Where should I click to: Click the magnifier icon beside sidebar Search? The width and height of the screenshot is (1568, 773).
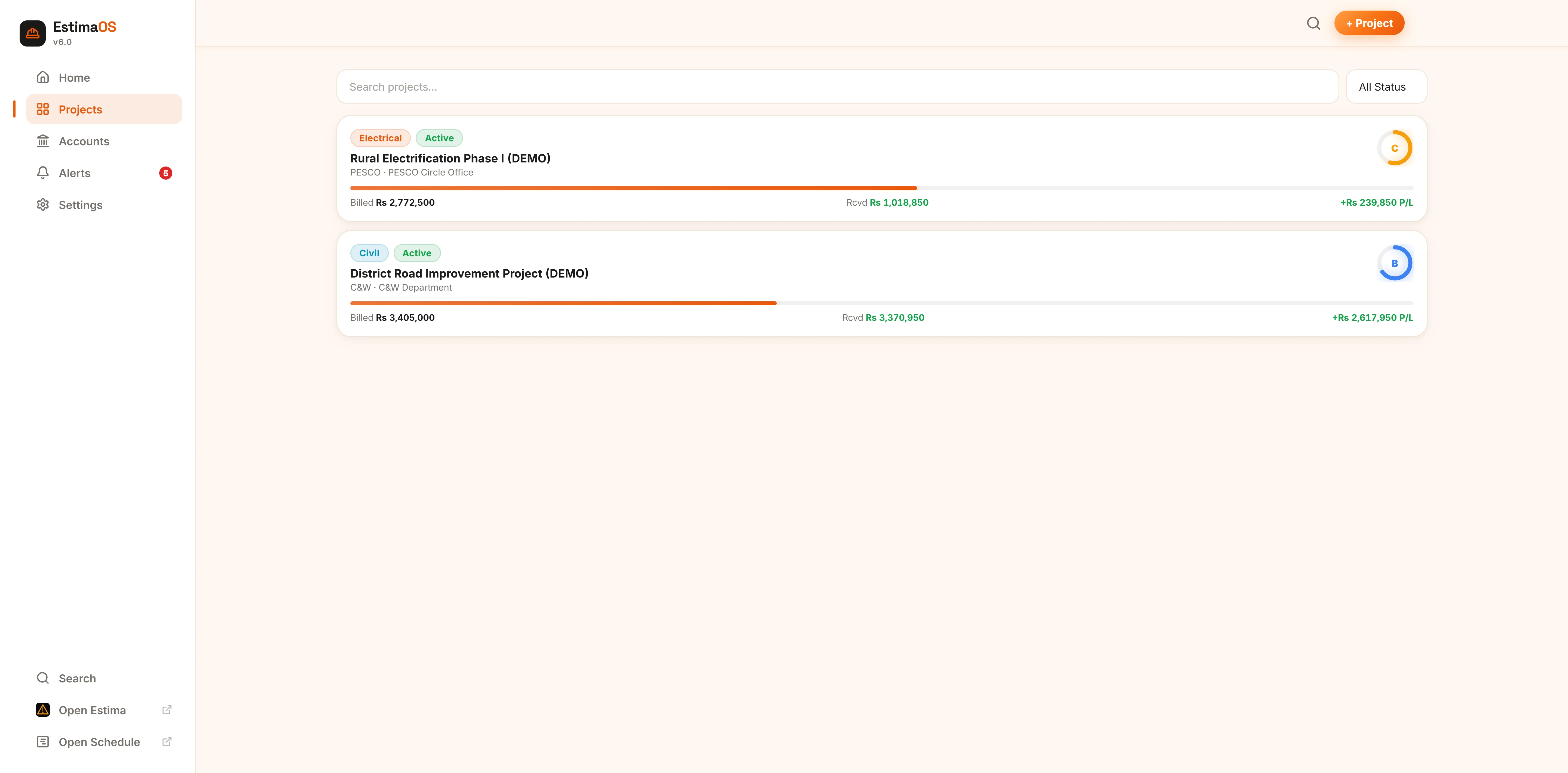click(43, 678)
